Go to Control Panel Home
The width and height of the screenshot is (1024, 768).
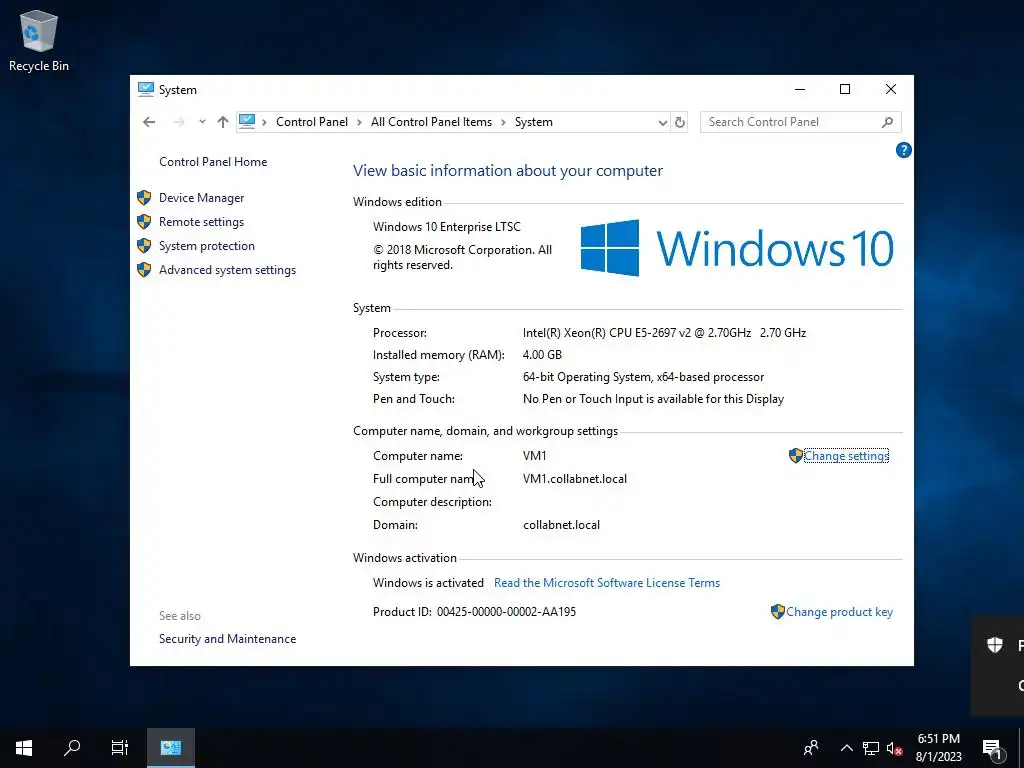(x=213, y=162)
